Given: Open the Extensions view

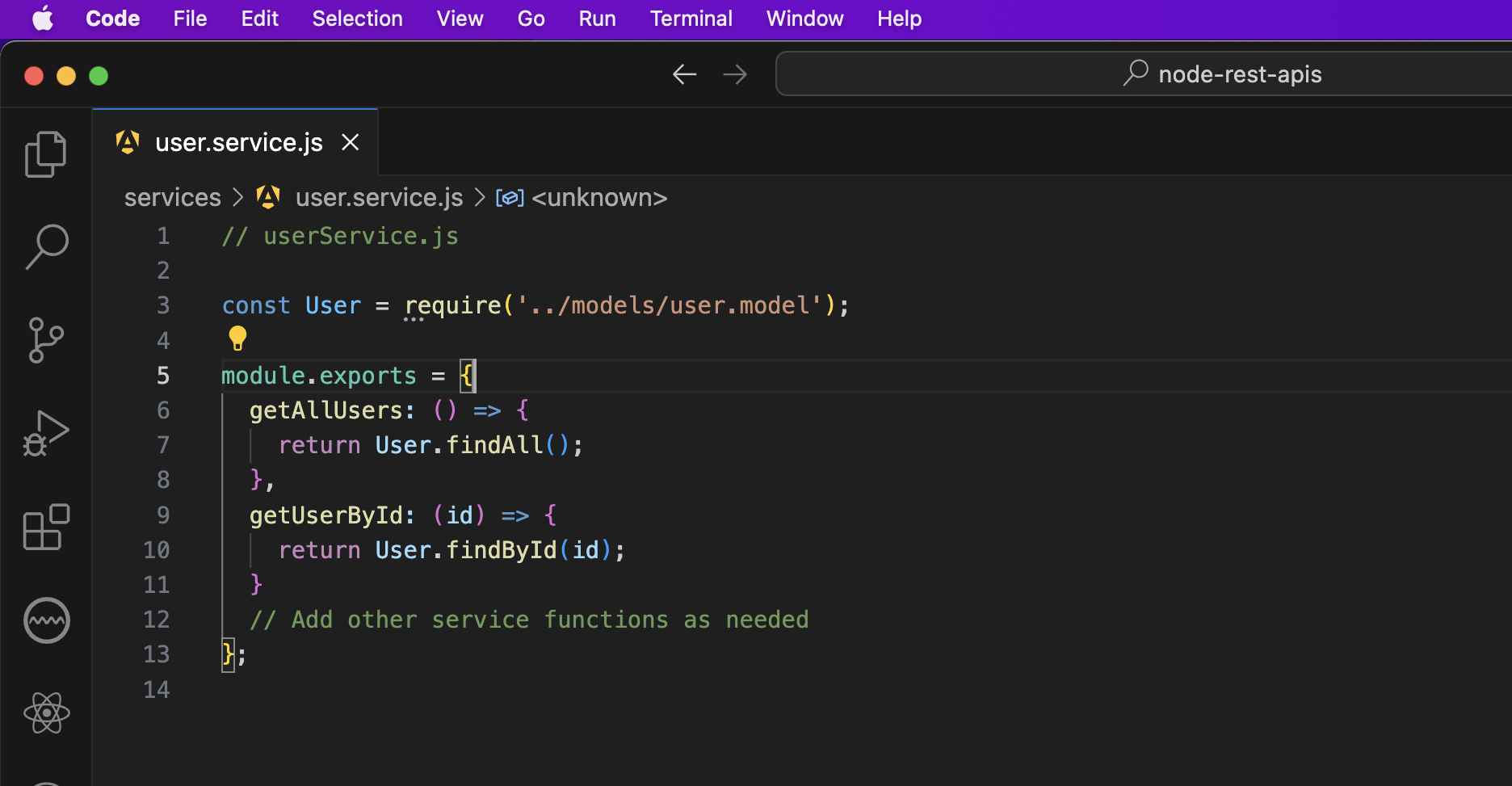Looking at the screenshot, I should point(46,528).
